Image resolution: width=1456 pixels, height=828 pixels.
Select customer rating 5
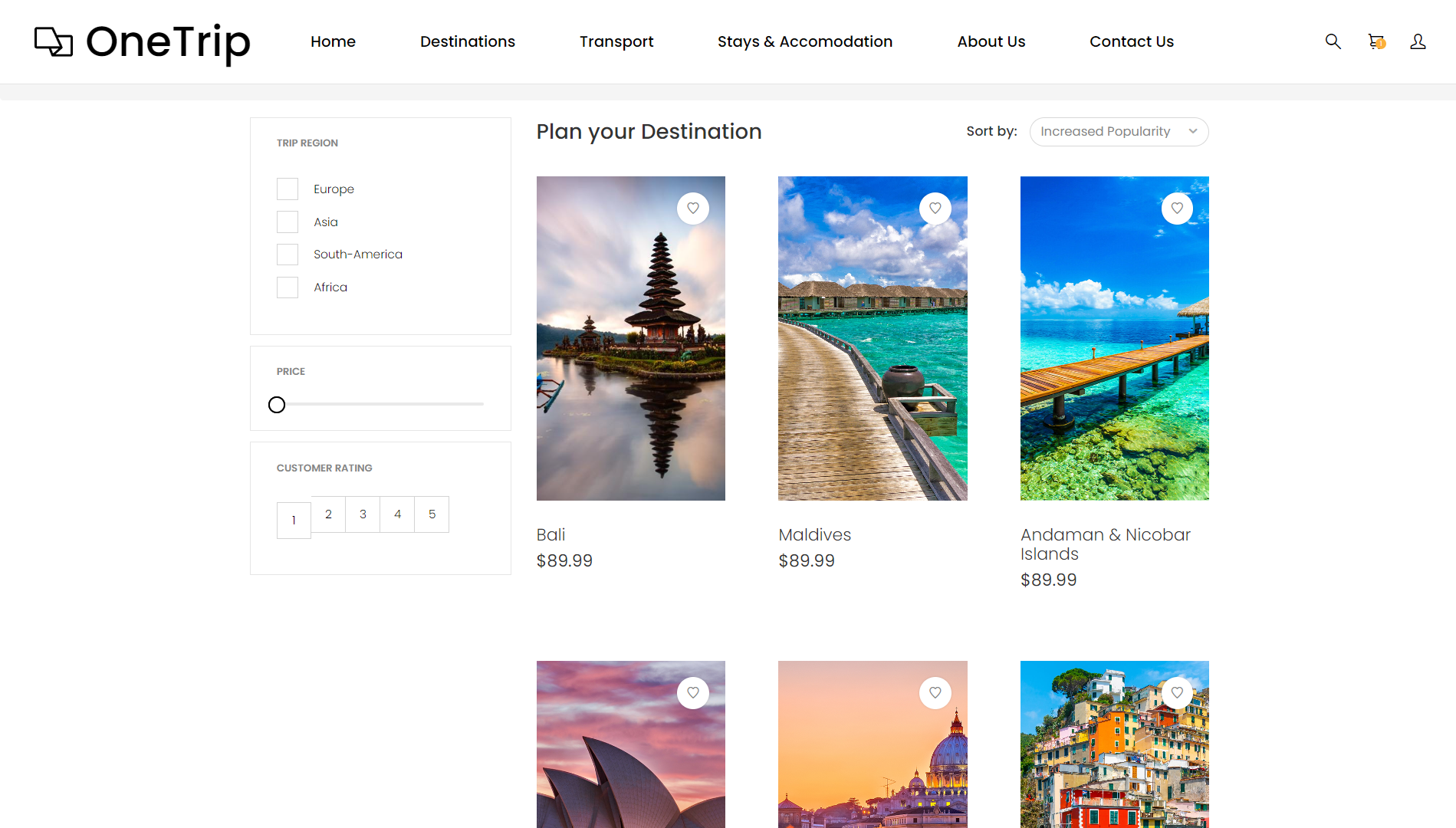point(432,514)
